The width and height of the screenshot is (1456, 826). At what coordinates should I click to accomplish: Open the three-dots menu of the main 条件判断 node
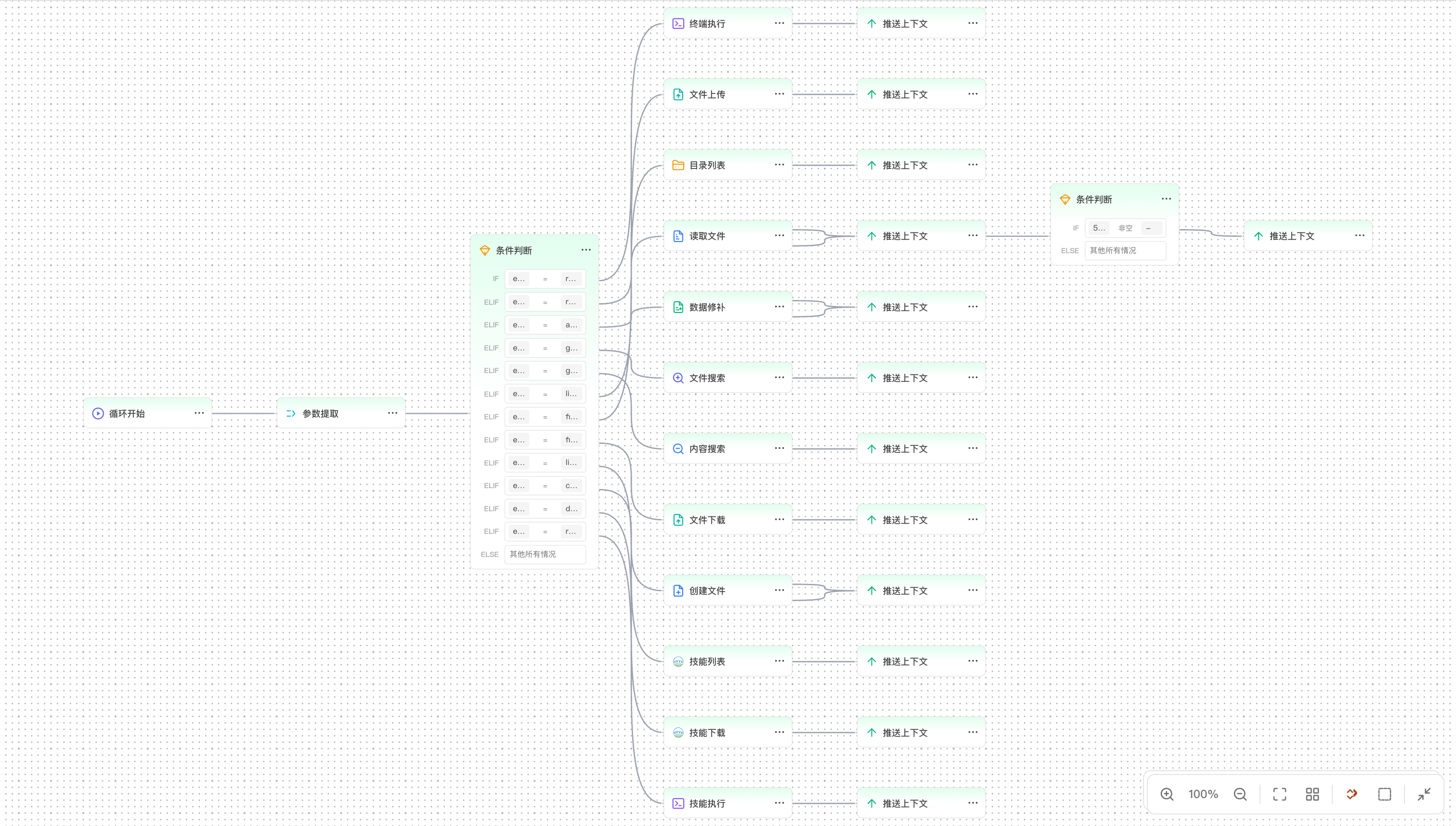(586, 250)
